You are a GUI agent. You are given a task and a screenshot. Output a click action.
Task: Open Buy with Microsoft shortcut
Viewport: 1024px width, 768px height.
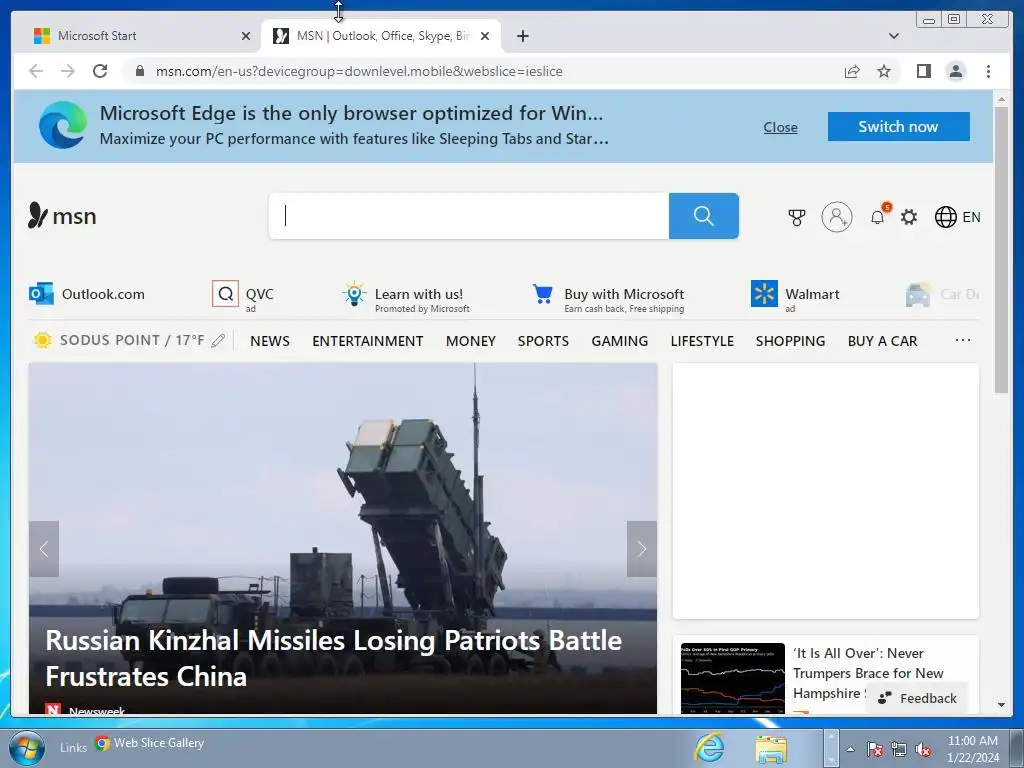(608, 298)
